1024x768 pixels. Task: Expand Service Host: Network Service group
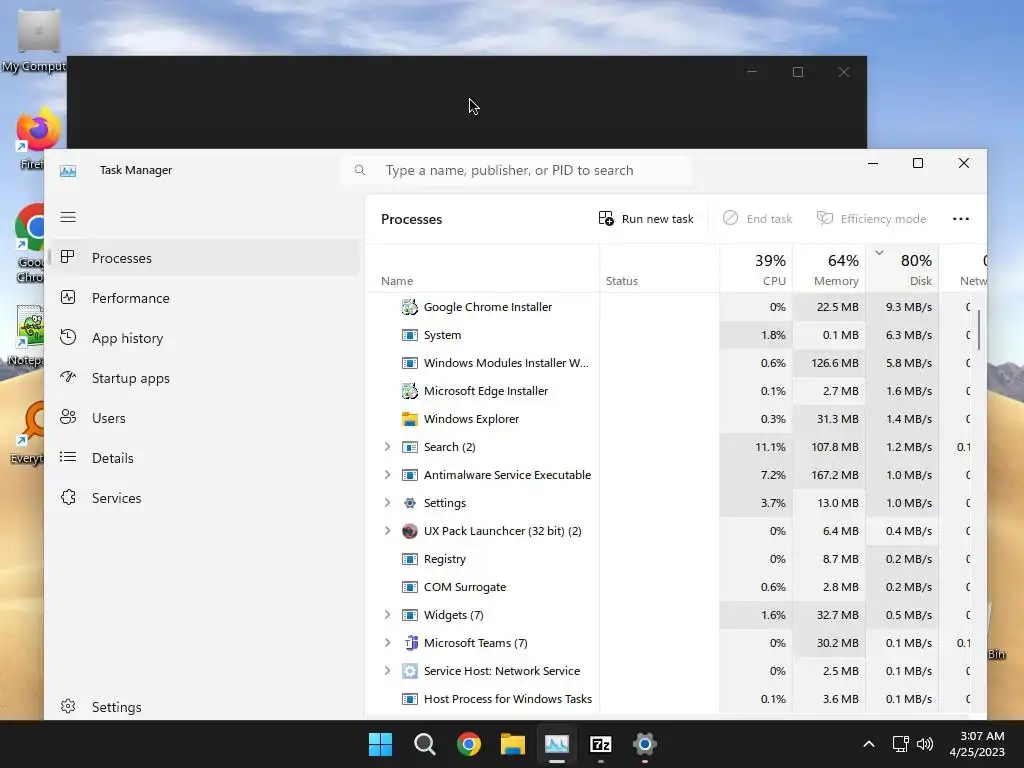(387, 671)
